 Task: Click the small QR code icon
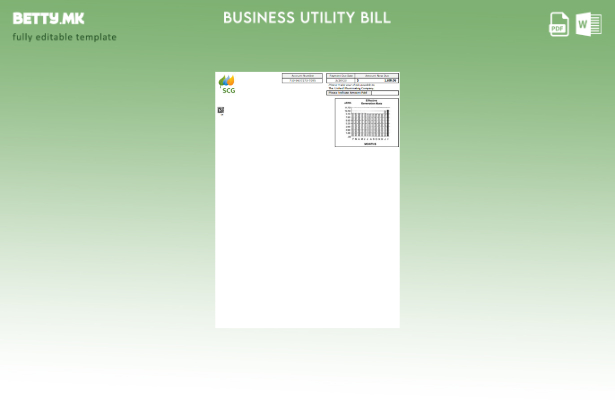pos(221,110)
